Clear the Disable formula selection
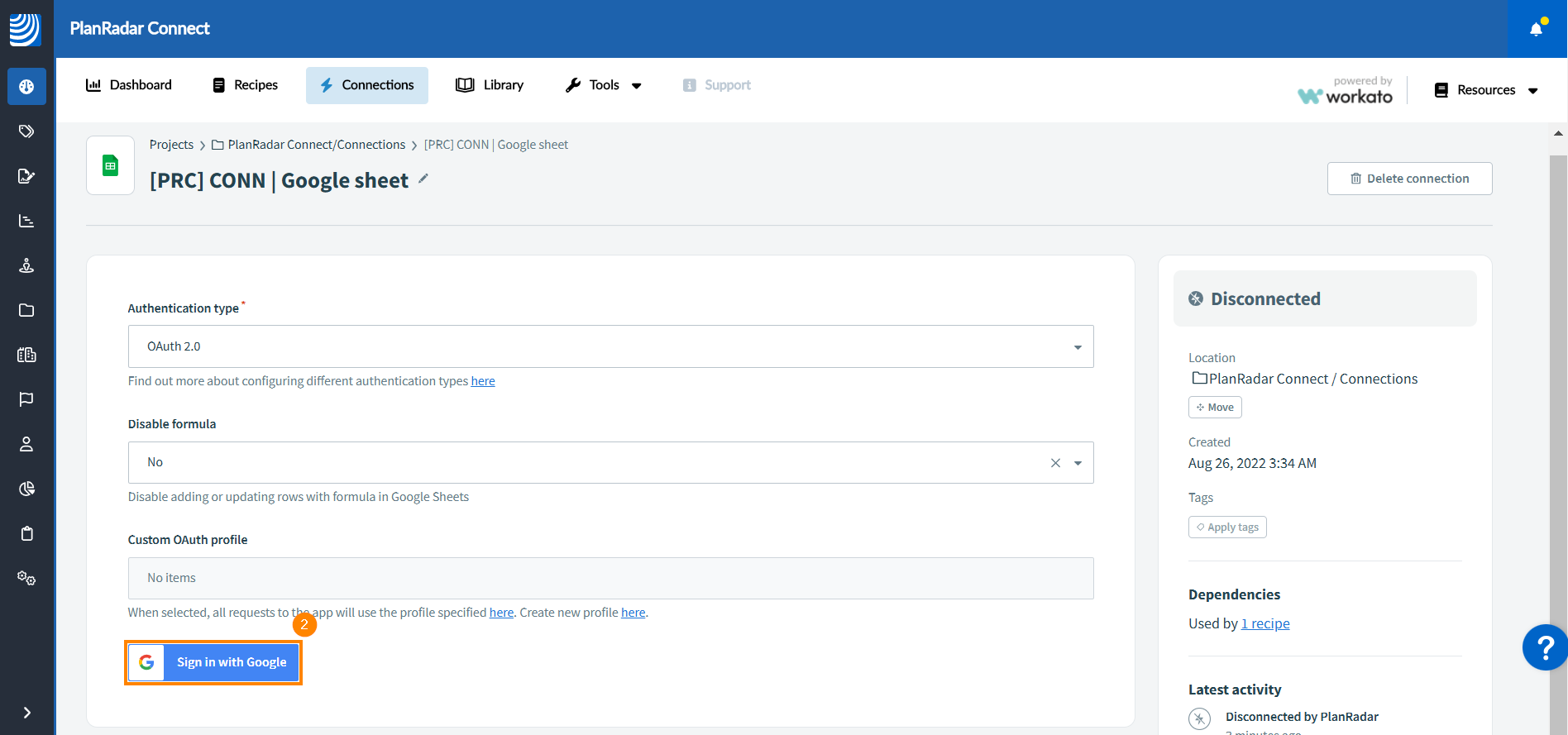The height and width of the screenshot is (735, 1568). click(x=1055, y=463)
